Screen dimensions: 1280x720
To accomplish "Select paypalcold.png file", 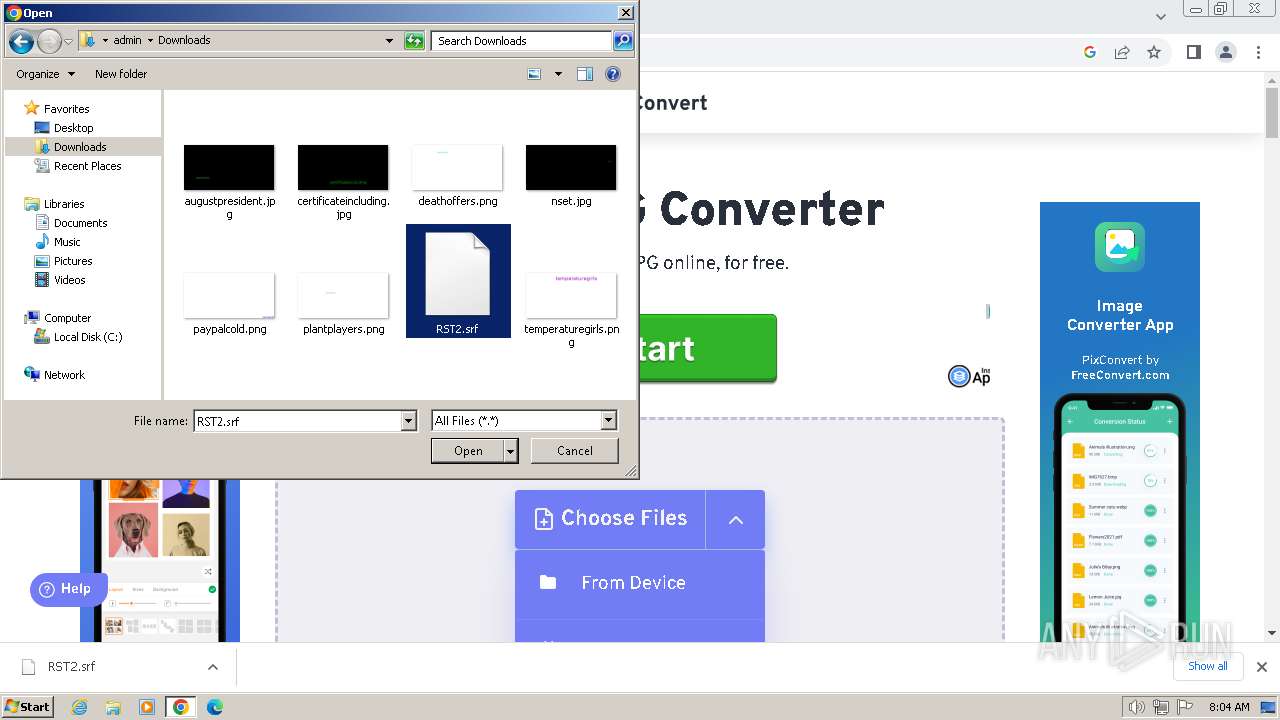I will [229, 303].
